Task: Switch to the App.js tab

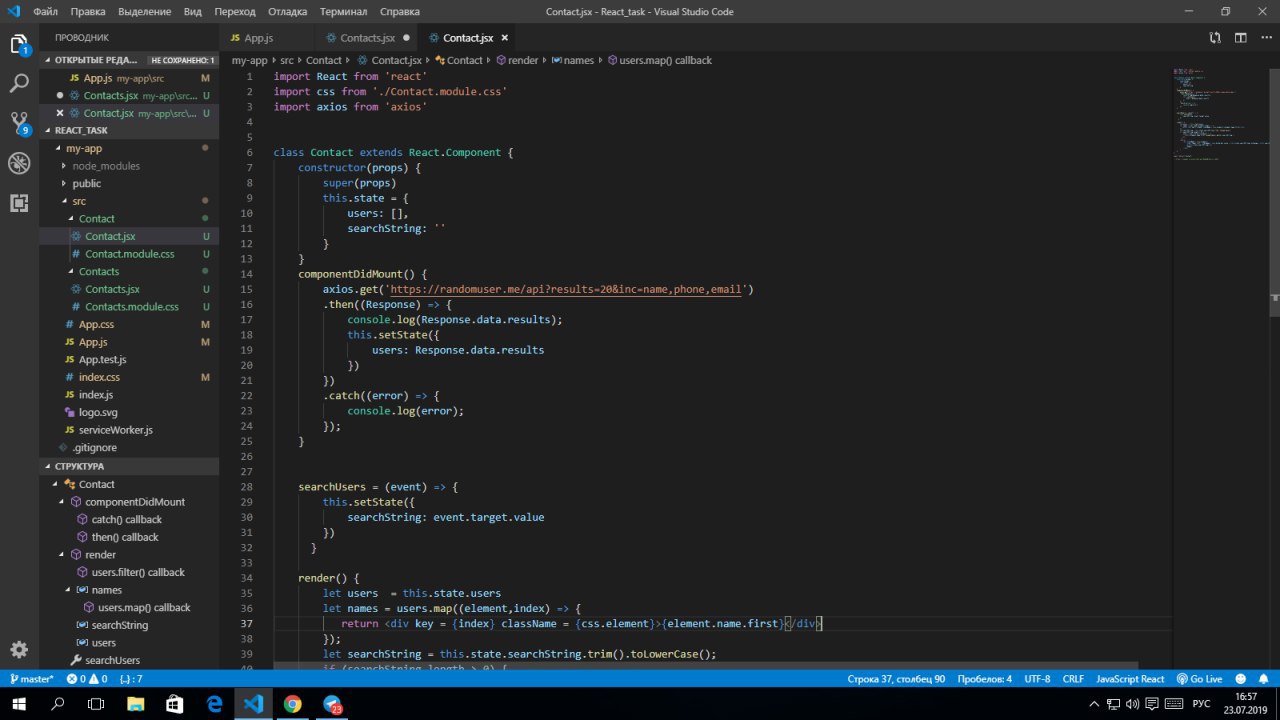Action: pos(258,38)
